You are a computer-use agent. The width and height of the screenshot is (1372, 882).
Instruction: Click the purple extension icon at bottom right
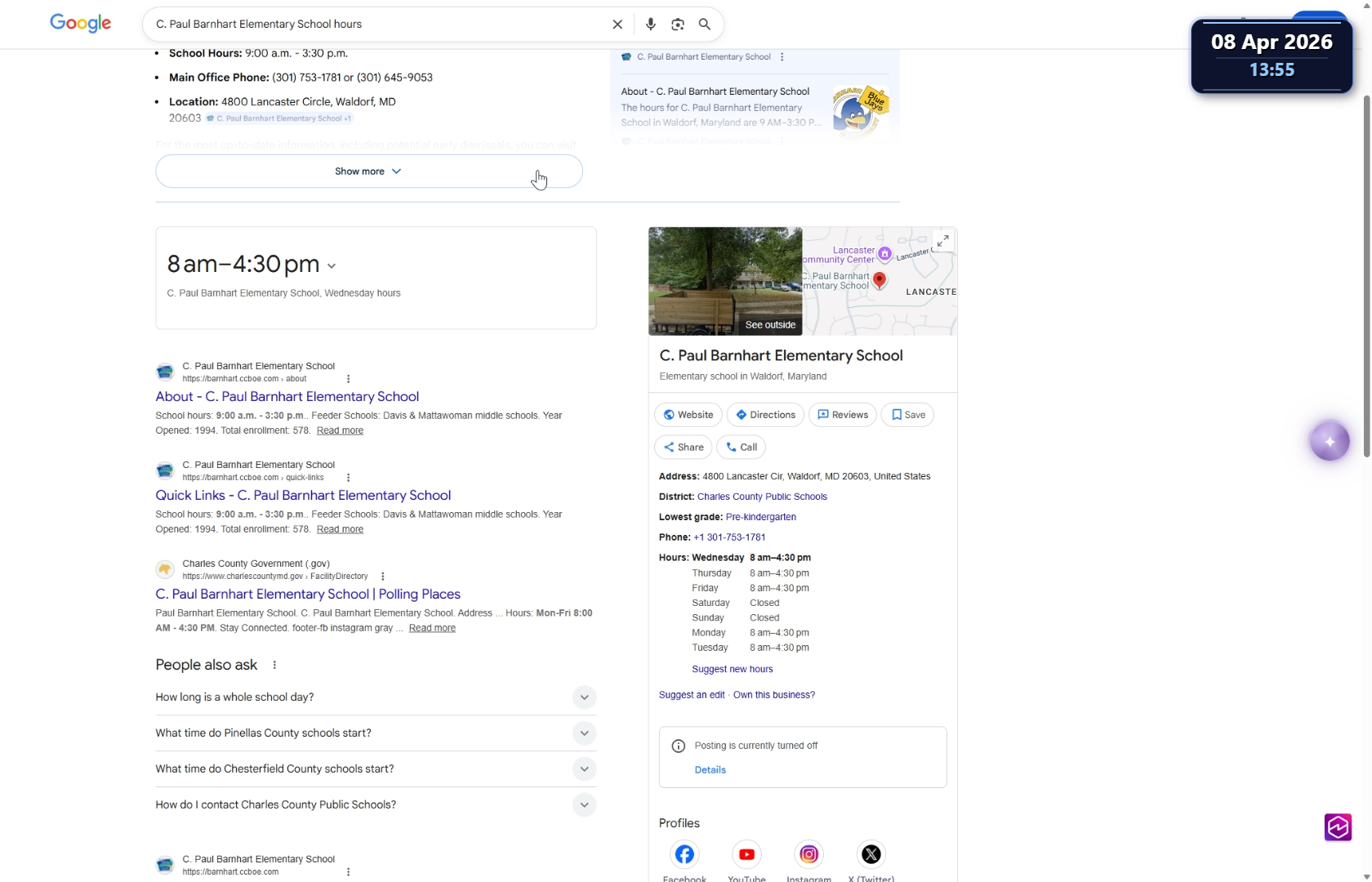(x=1338, y=827)
